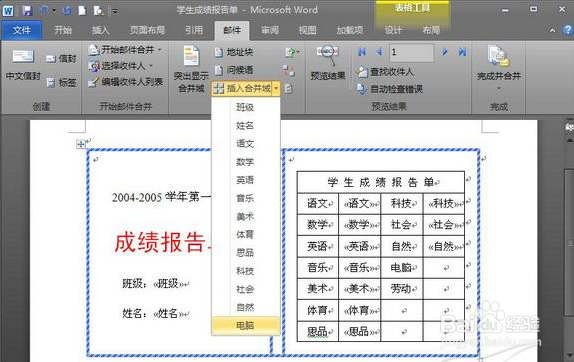Screen dimensions: 574x362
Task: Open the Word application icon menu
Action: (x=8, y=10)
